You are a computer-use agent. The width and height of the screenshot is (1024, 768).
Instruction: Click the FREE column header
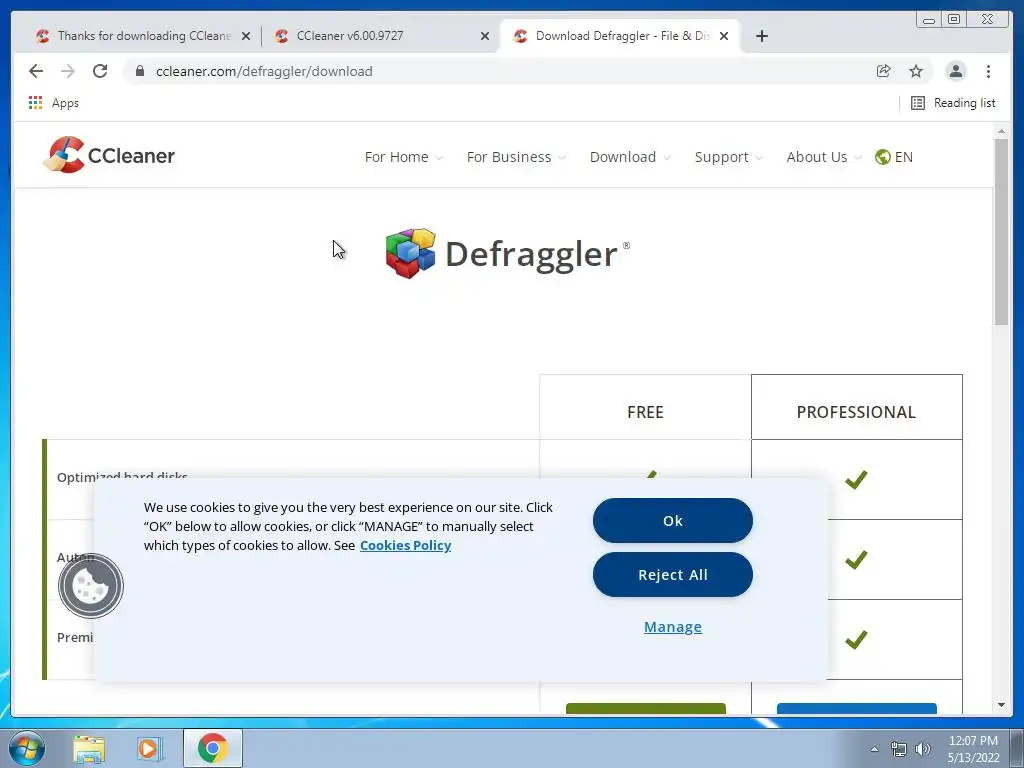(x=645, y=408)
